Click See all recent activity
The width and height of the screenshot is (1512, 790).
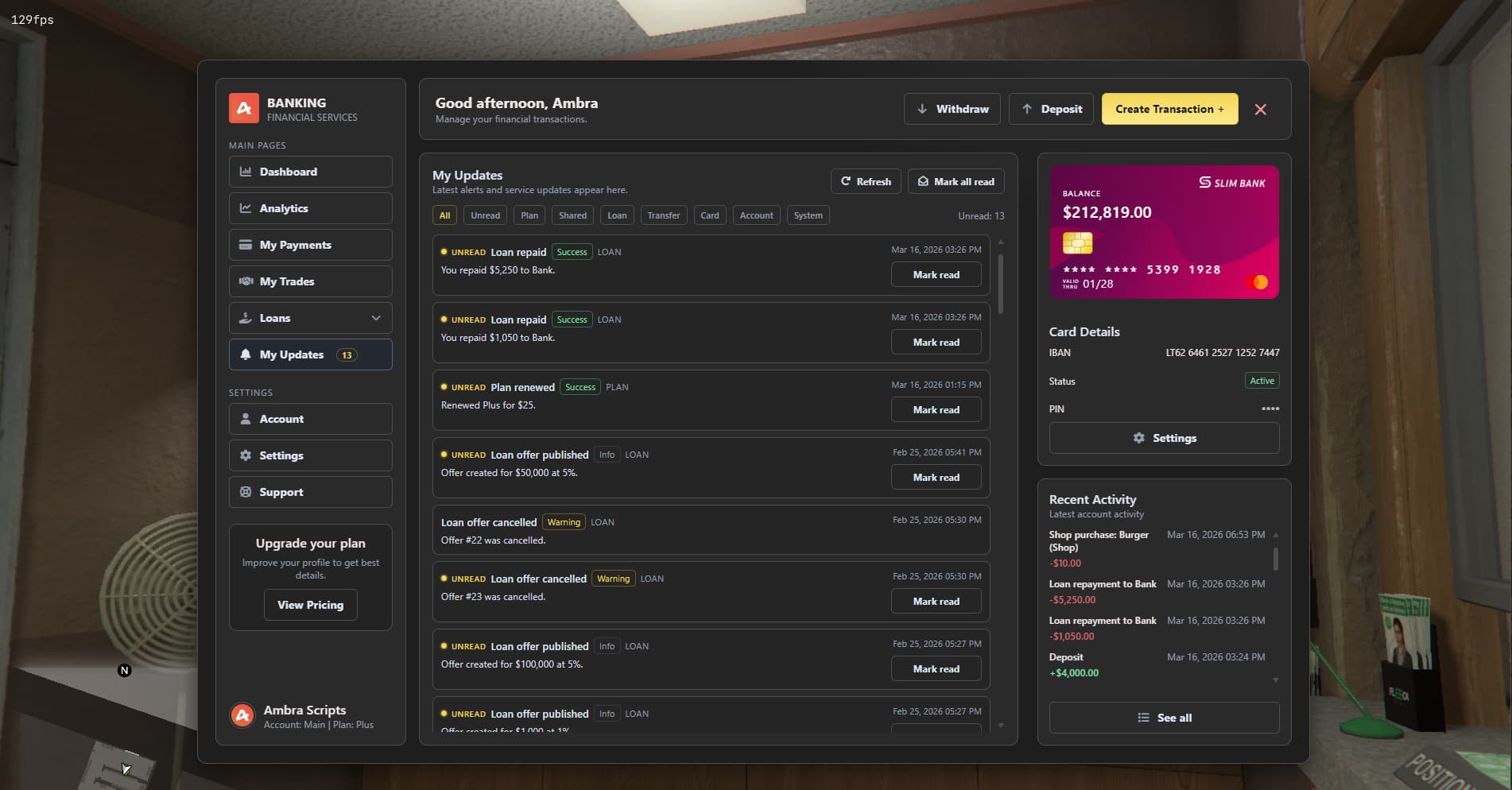coord(1164,718)
